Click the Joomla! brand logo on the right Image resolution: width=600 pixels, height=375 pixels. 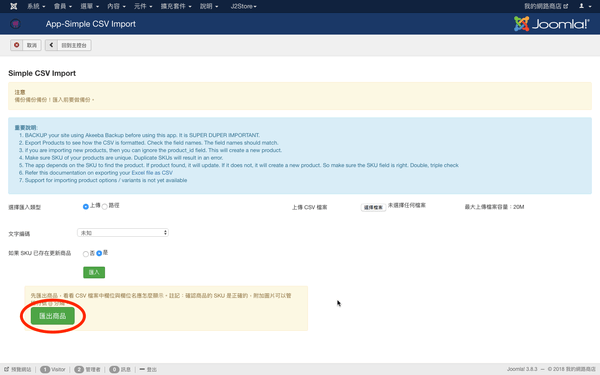[551, 24]
